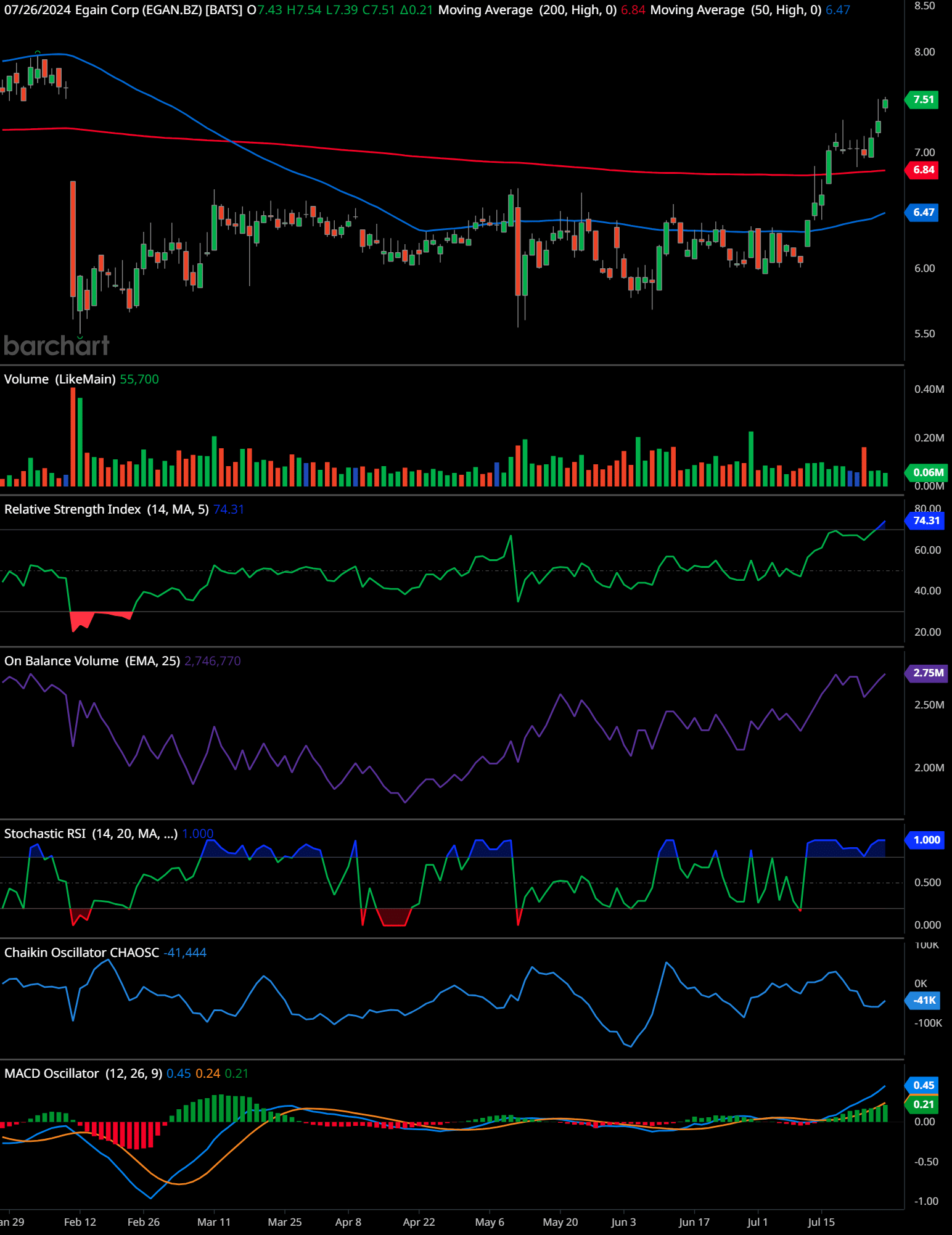Screen dimensions: 952x1235
Task: Click the -100K Chaikin axis label
Action: [929, 1023]
